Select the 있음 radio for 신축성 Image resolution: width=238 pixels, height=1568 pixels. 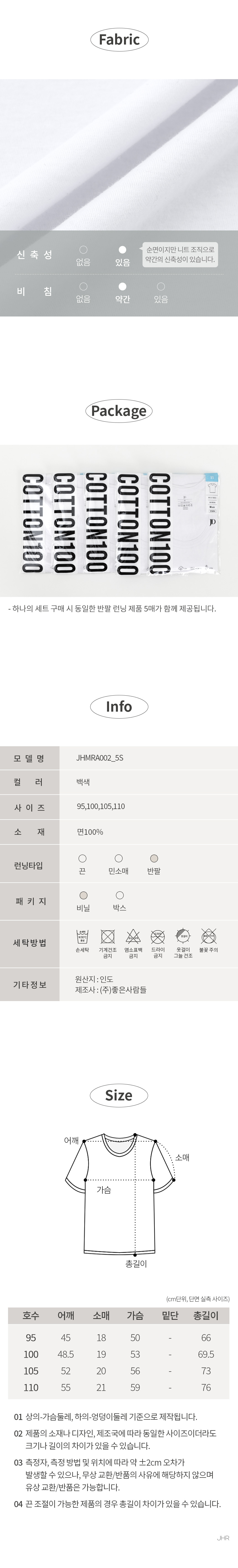tap(122, 250)
